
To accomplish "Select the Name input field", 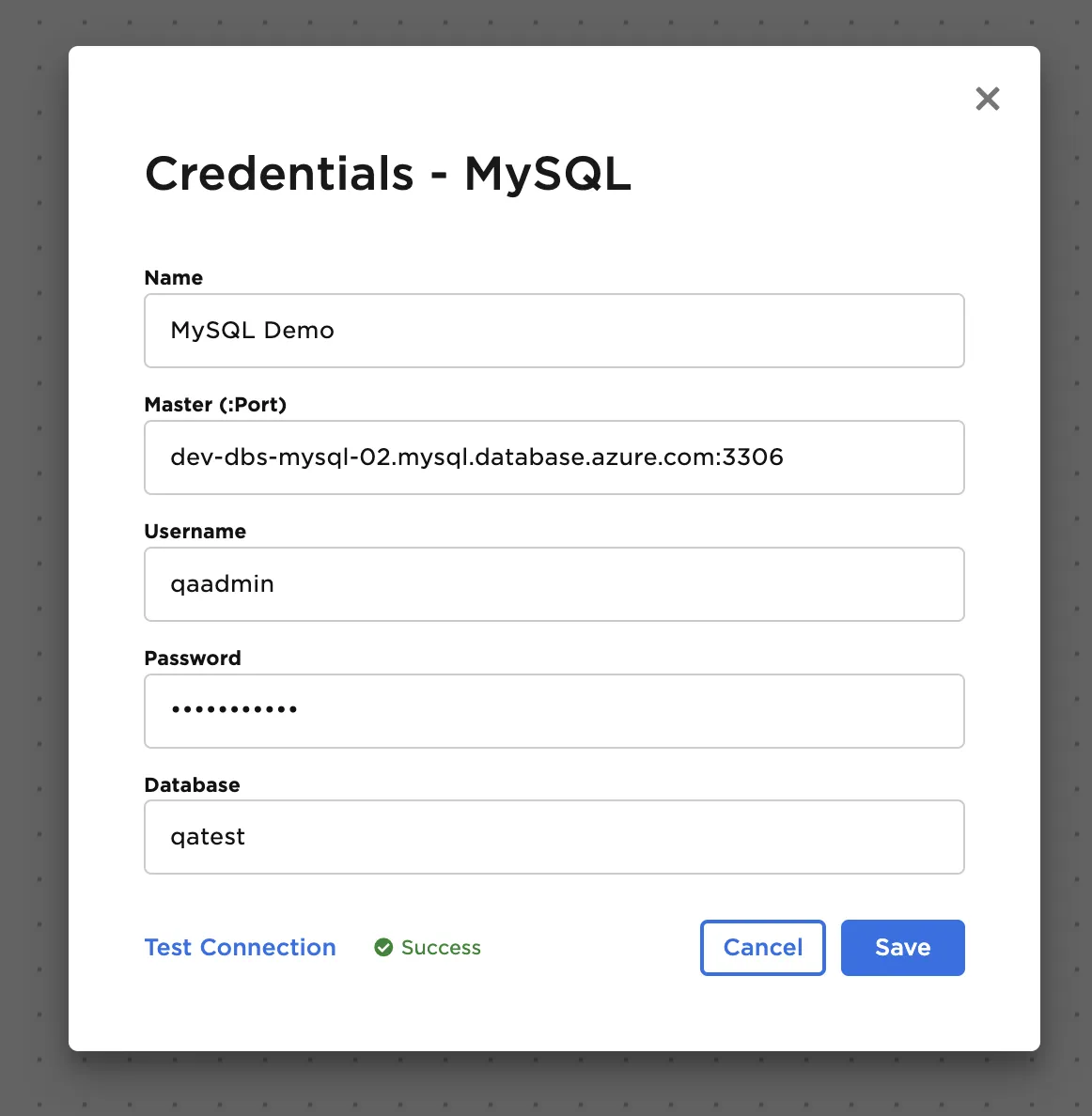I will tap(554, 331).
